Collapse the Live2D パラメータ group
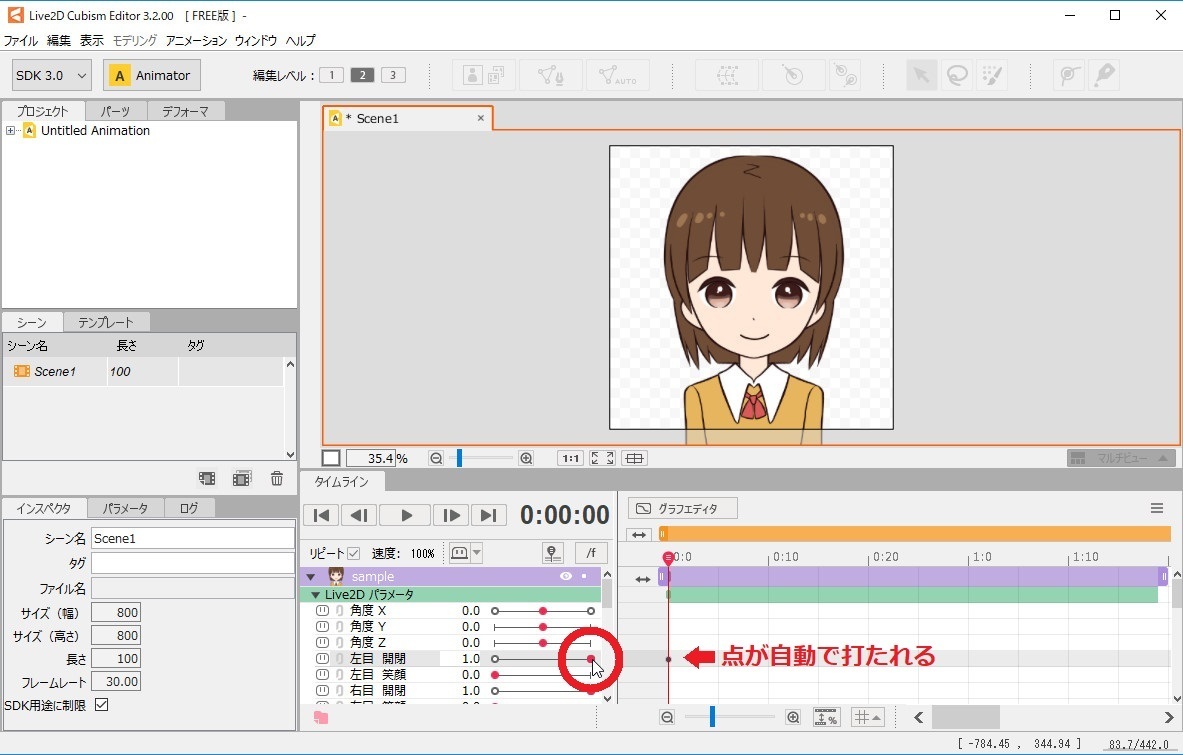1183x755 pixels. tap(315, 595)
